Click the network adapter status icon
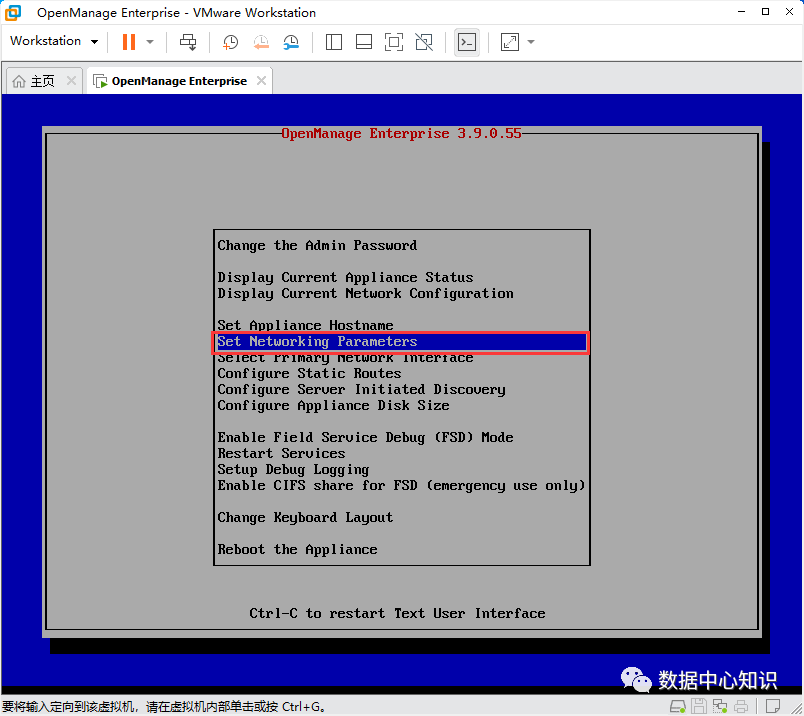 pos(720,707)
